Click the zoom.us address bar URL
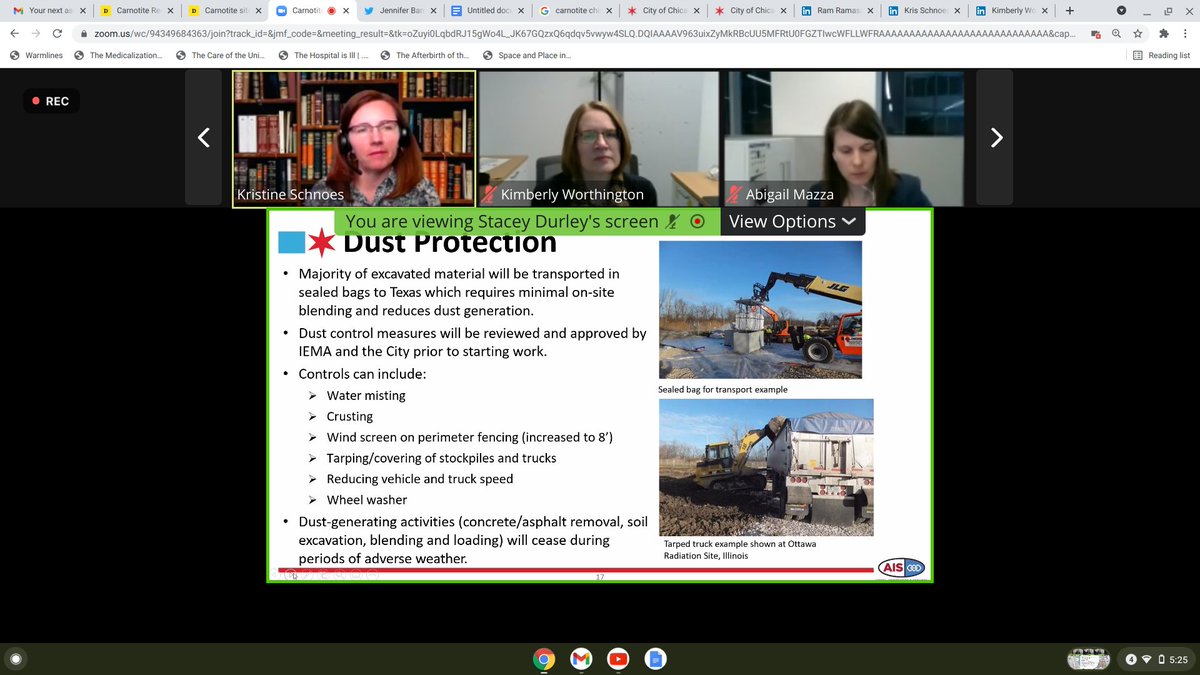 (585, 33)
